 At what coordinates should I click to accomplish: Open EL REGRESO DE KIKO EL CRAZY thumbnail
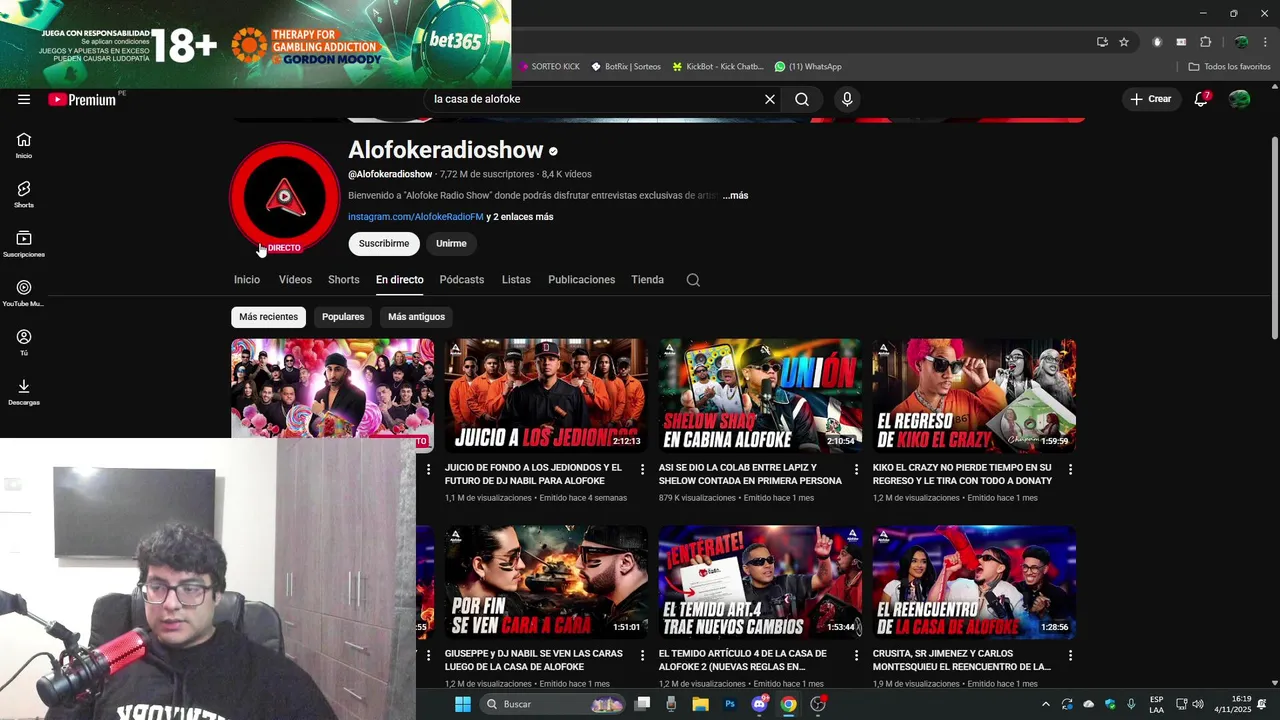point(974,395)
